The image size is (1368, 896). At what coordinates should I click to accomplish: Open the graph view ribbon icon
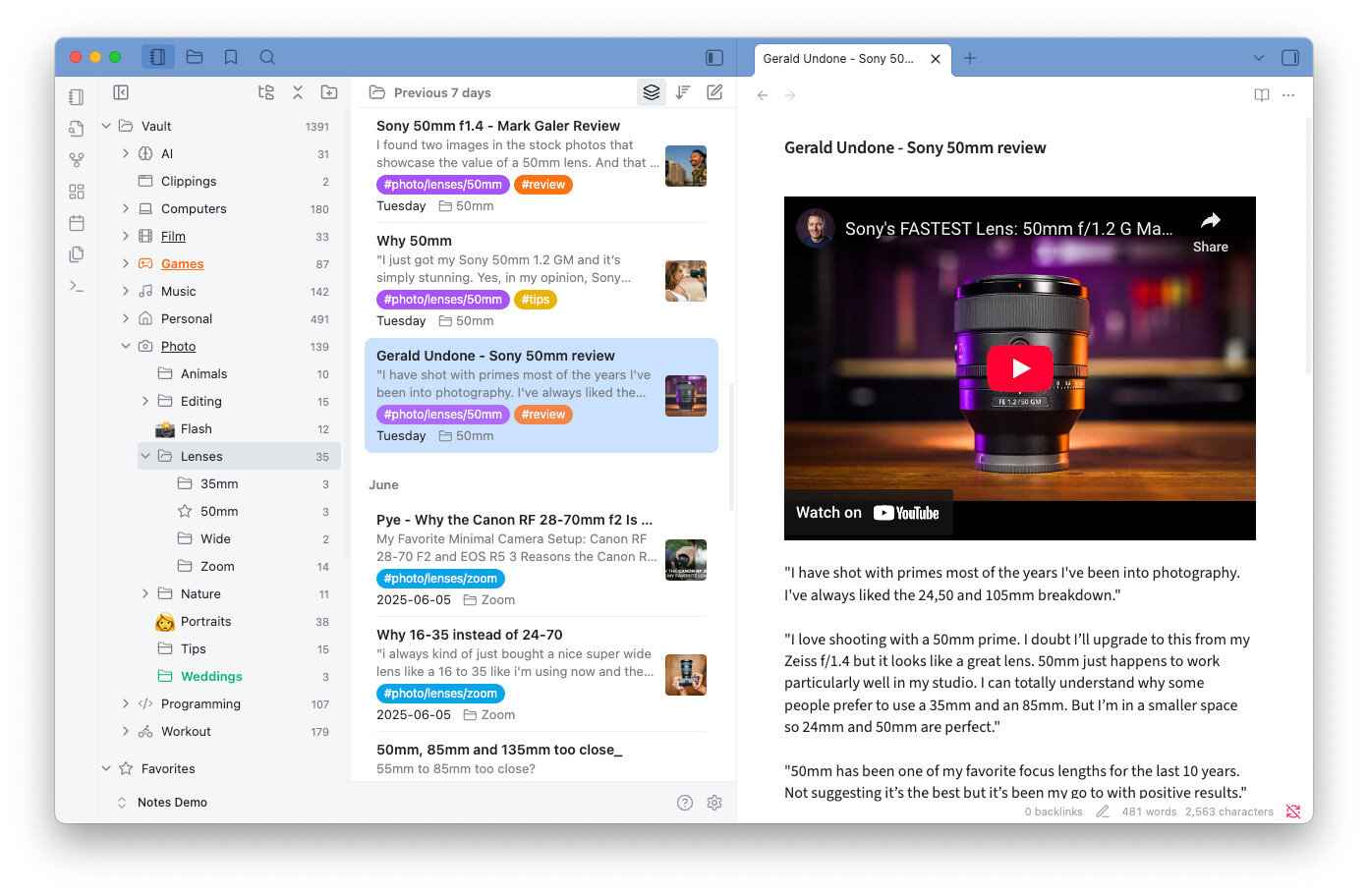(77, 160)
